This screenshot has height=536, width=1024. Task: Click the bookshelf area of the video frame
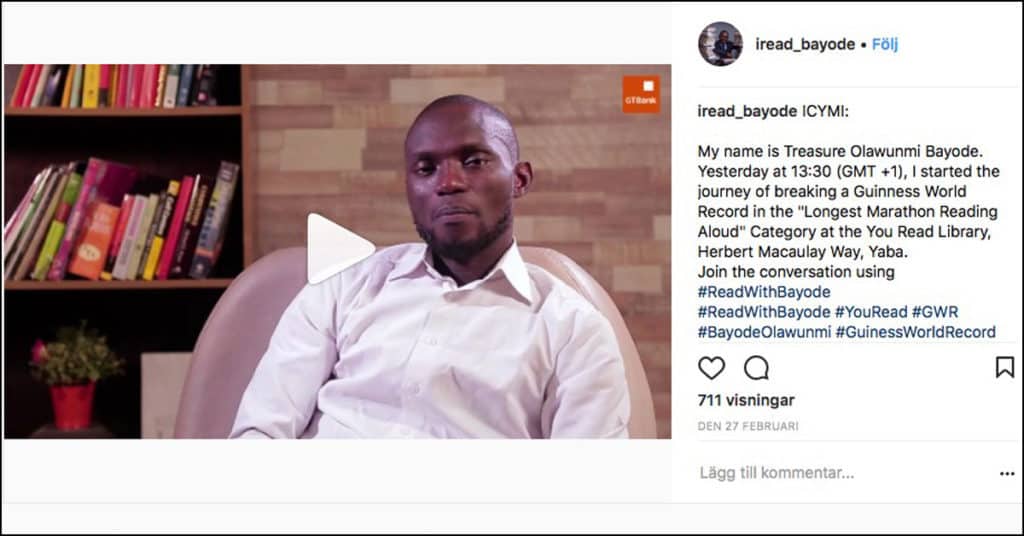(124, 176)
